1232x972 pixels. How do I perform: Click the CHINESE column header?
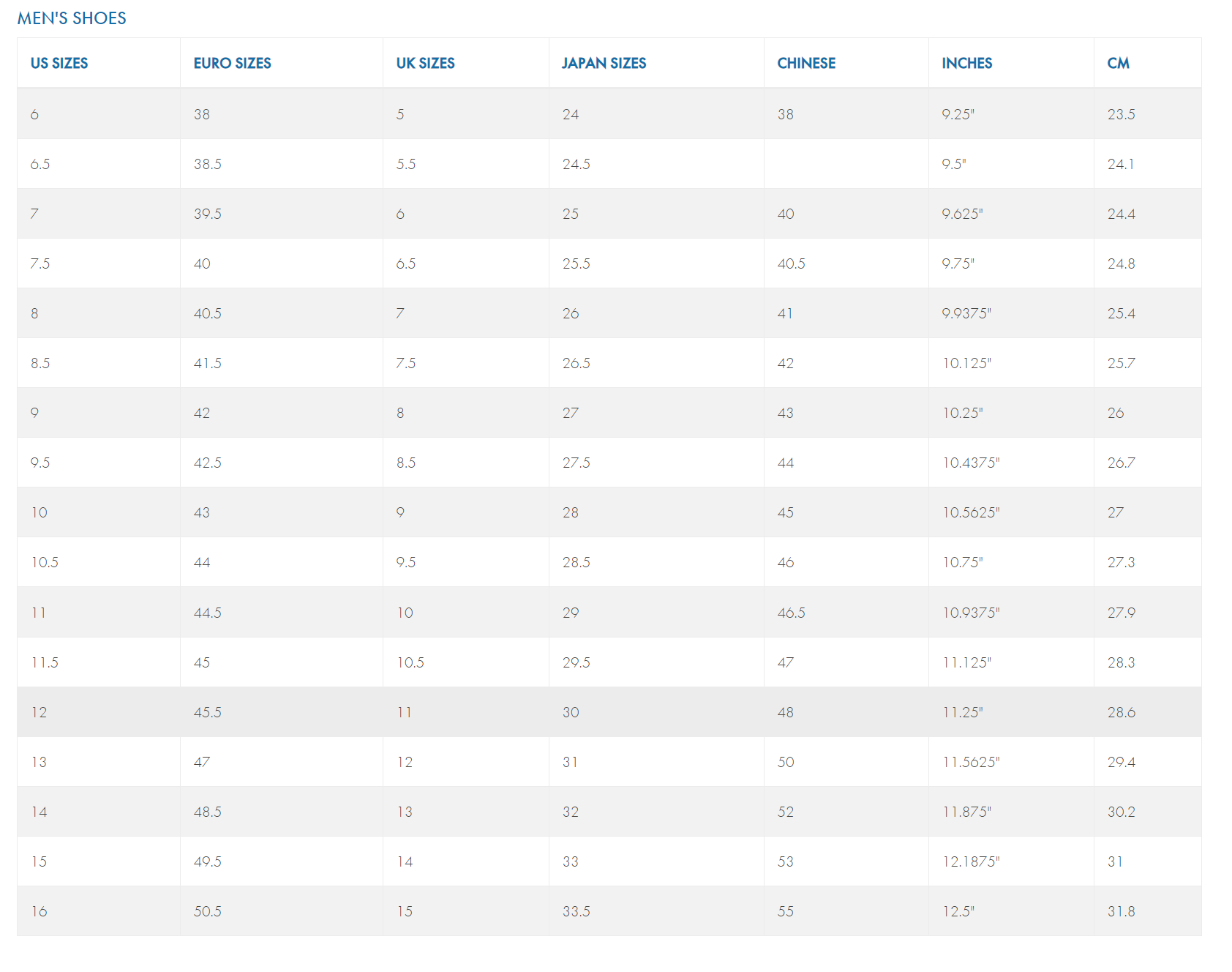[x=806, y=64]
